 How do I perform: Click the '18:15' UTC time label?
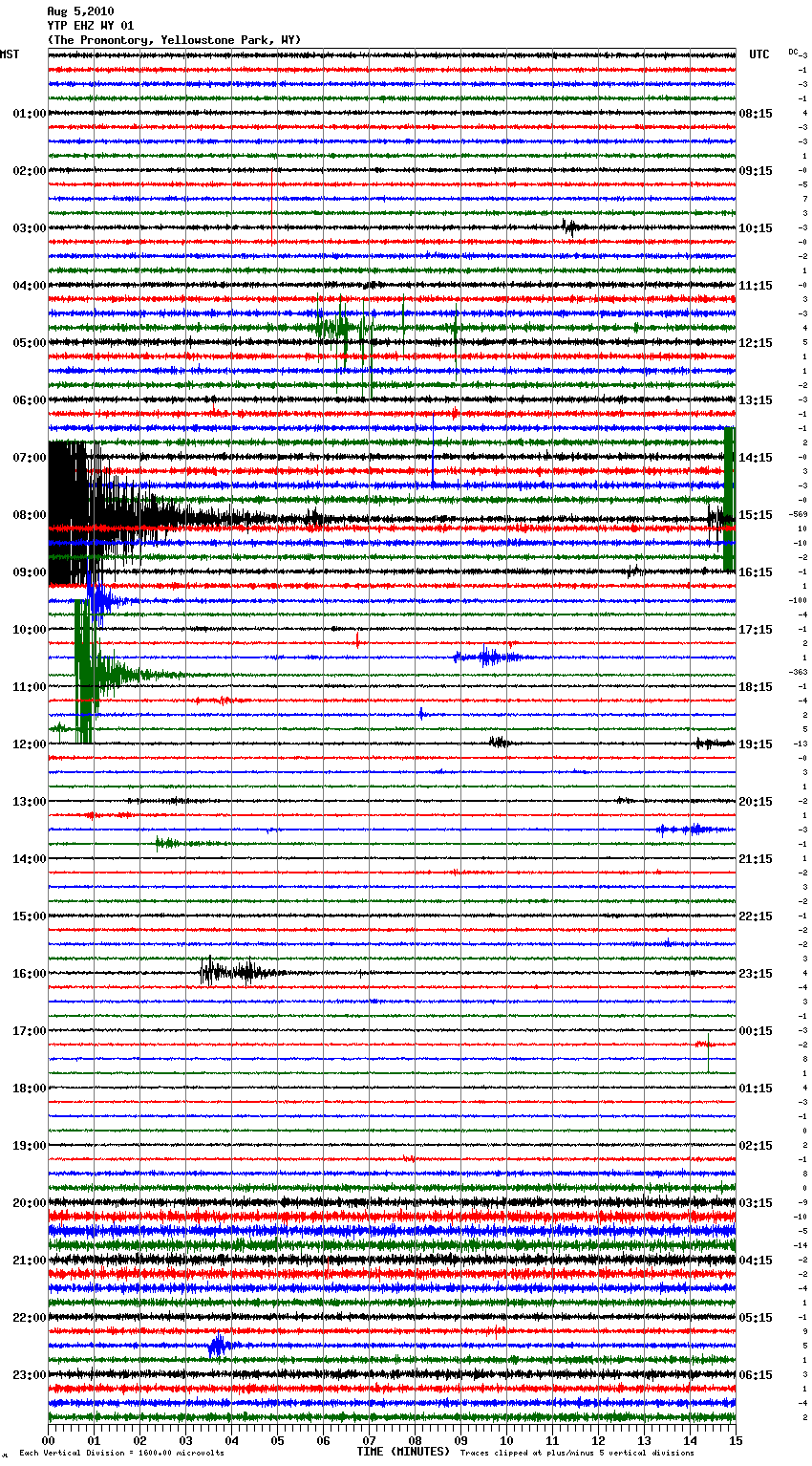pos(756,687)
